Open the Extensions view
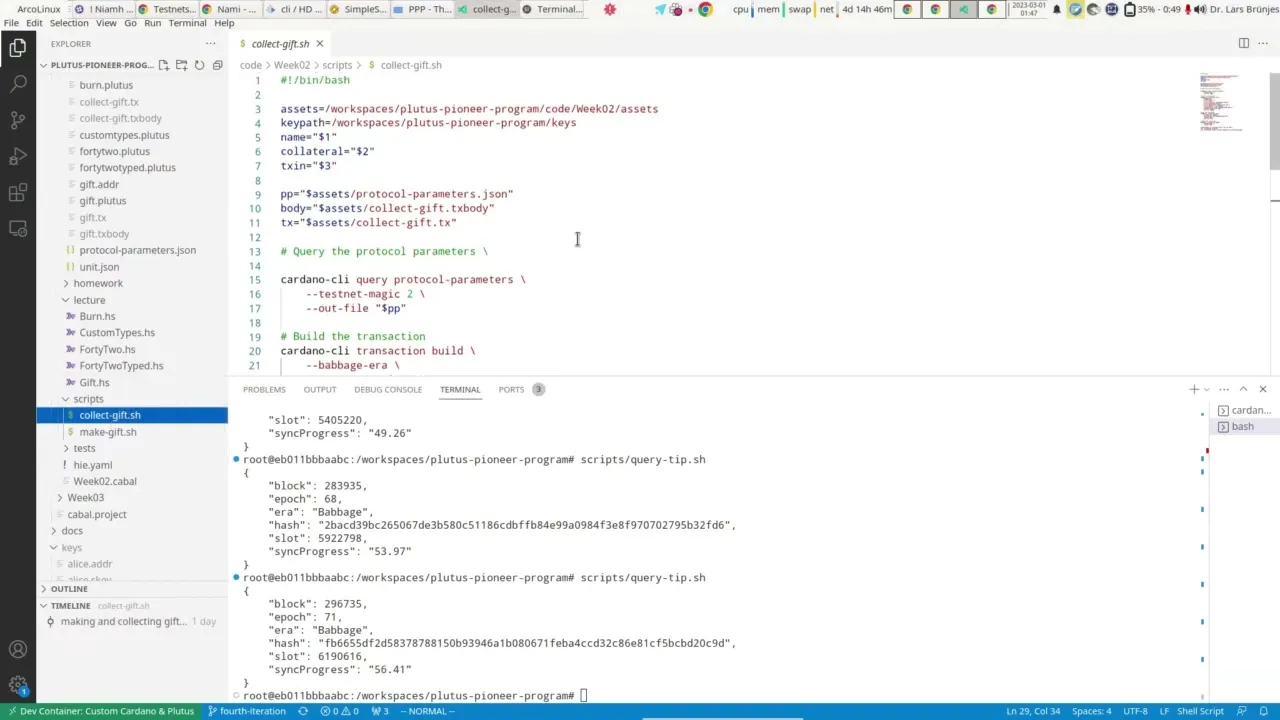Image resolution: width=1280 pixels, height=720 pixels. pyautogui.click(x=17, y=193)
